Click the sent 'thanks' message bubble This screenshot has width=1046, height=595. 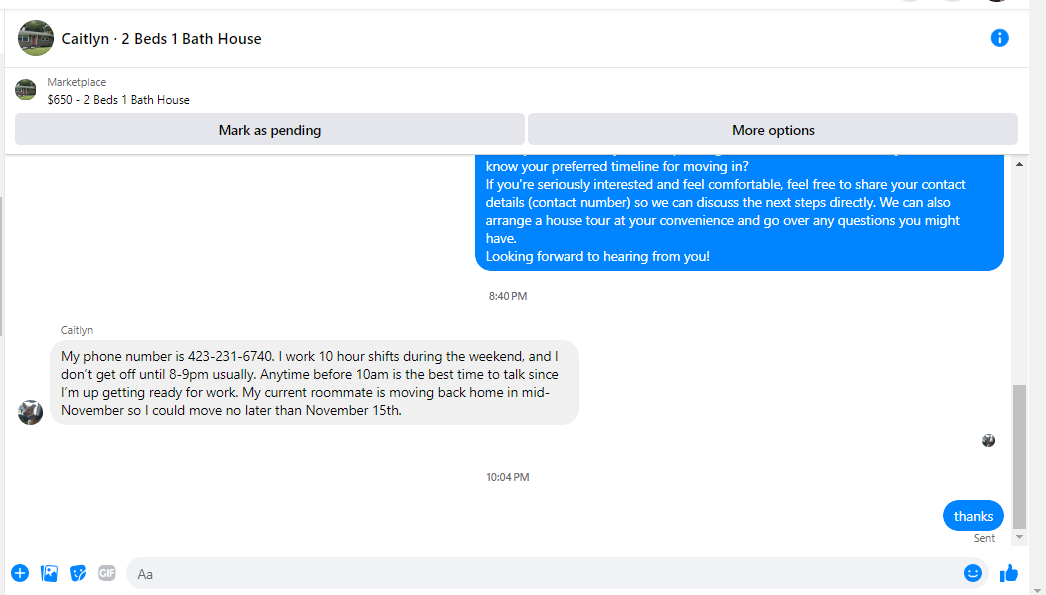pyautogui.click(x=973, y=516)
